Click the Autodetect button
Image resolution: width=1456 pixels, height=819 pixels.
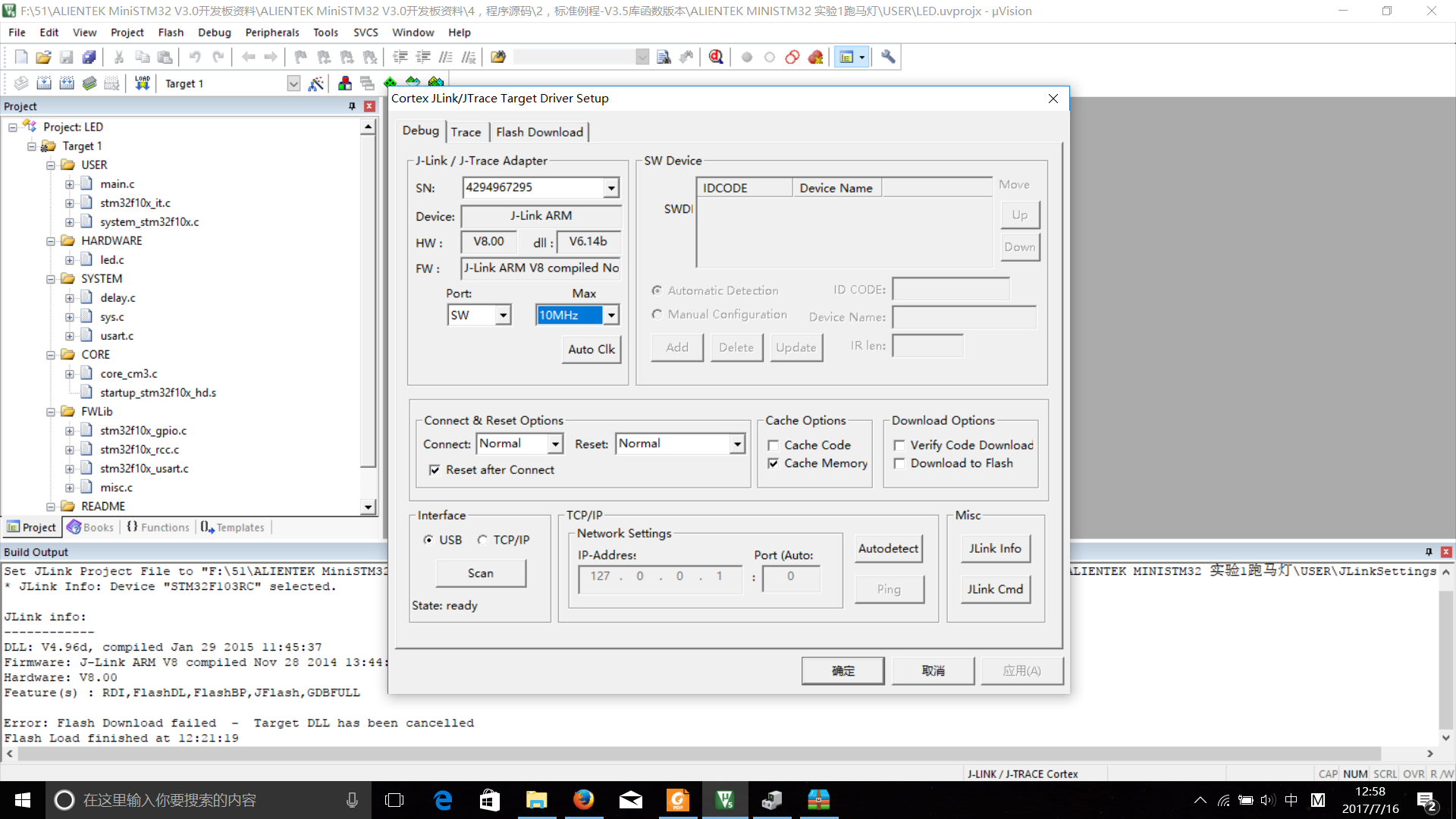click(888, 548)
